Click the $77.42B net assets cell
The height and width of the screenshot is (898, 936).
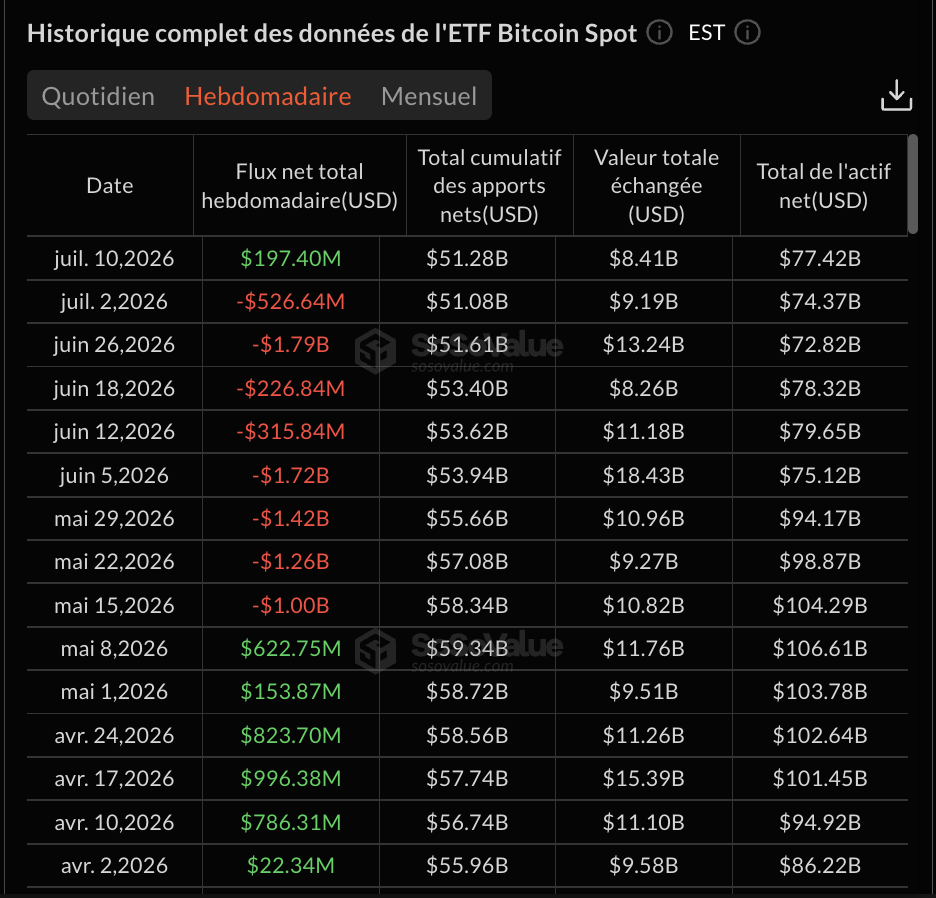coord(820,259)
